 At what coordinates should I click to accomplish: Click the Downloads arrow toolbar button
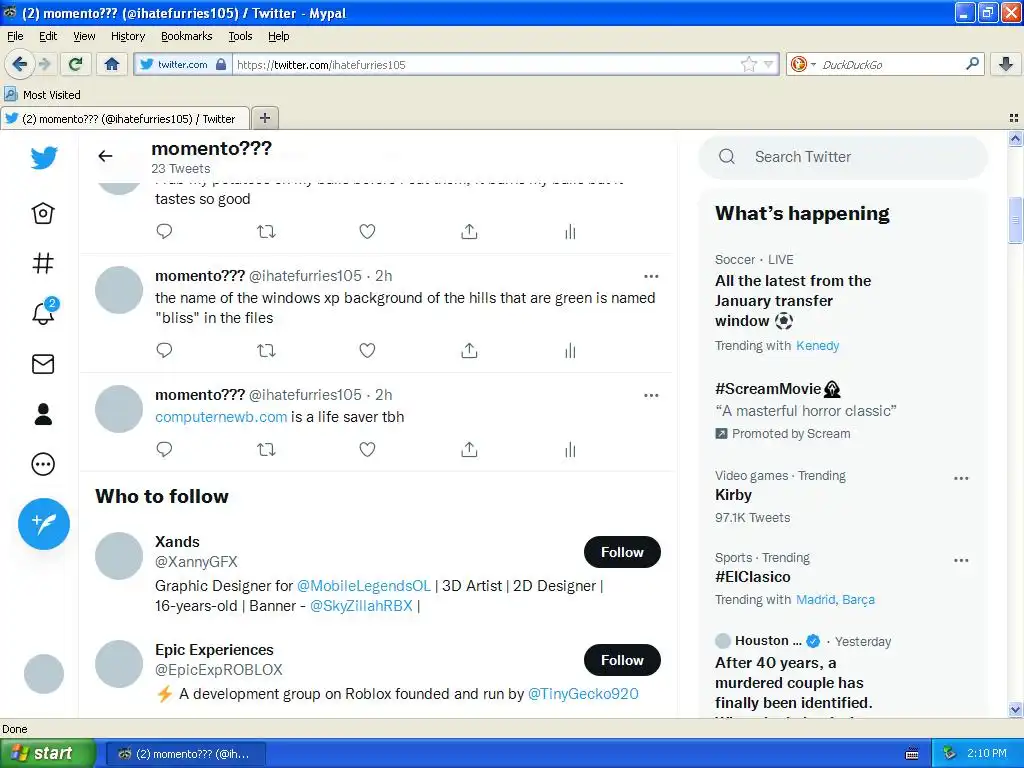[1006, 64]
